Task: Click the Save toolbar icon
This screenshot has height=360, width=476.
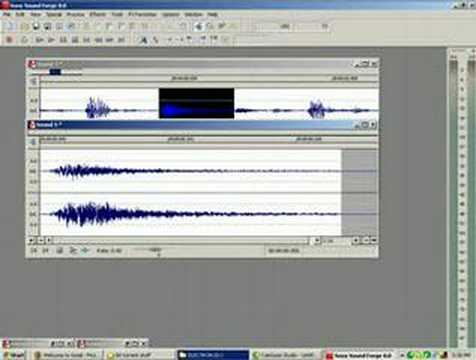Action: [36, 26]
